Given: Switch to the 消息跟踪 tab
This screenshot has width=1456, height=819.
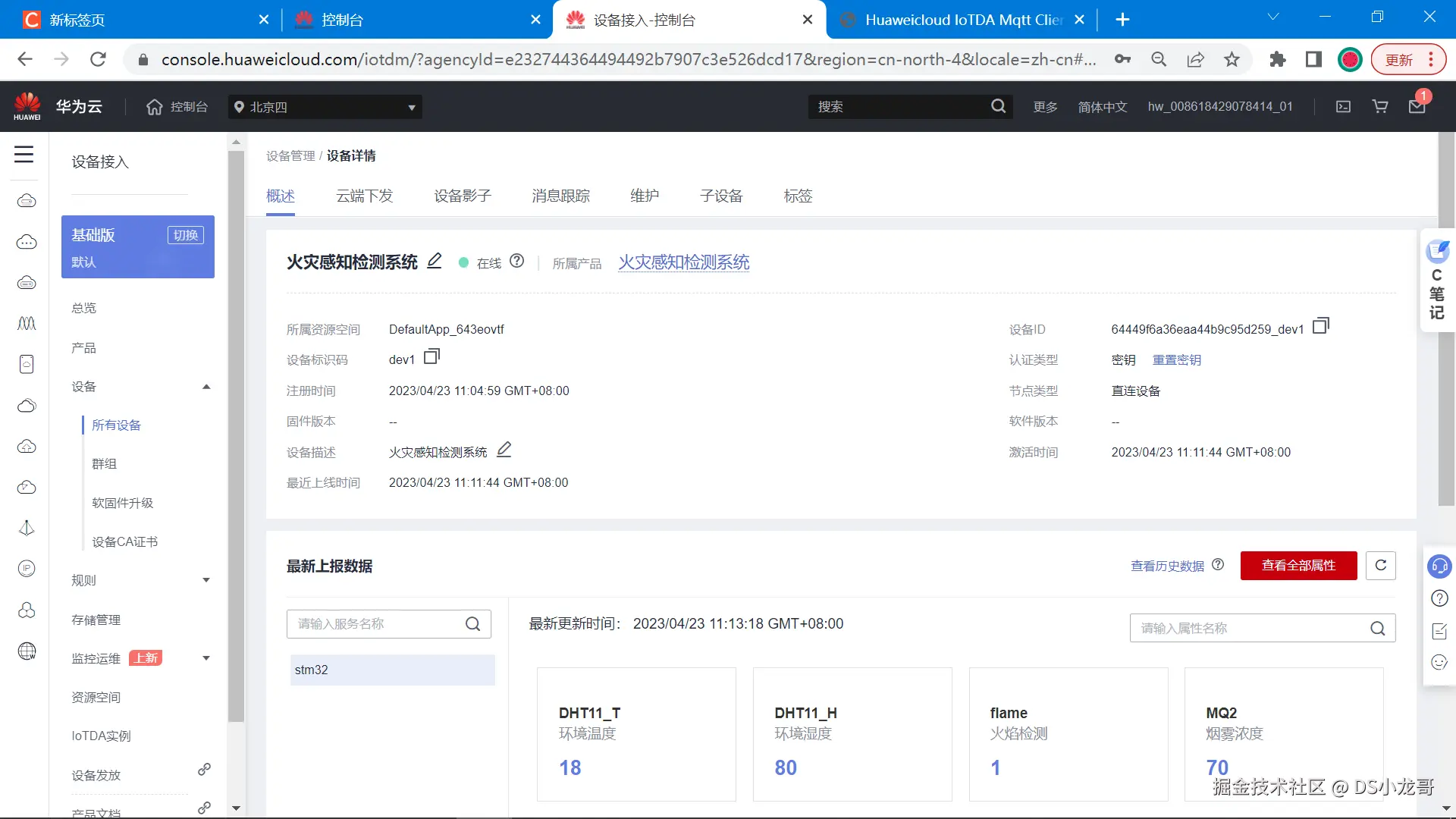Looking at the screenshot, I should (560, 196).
